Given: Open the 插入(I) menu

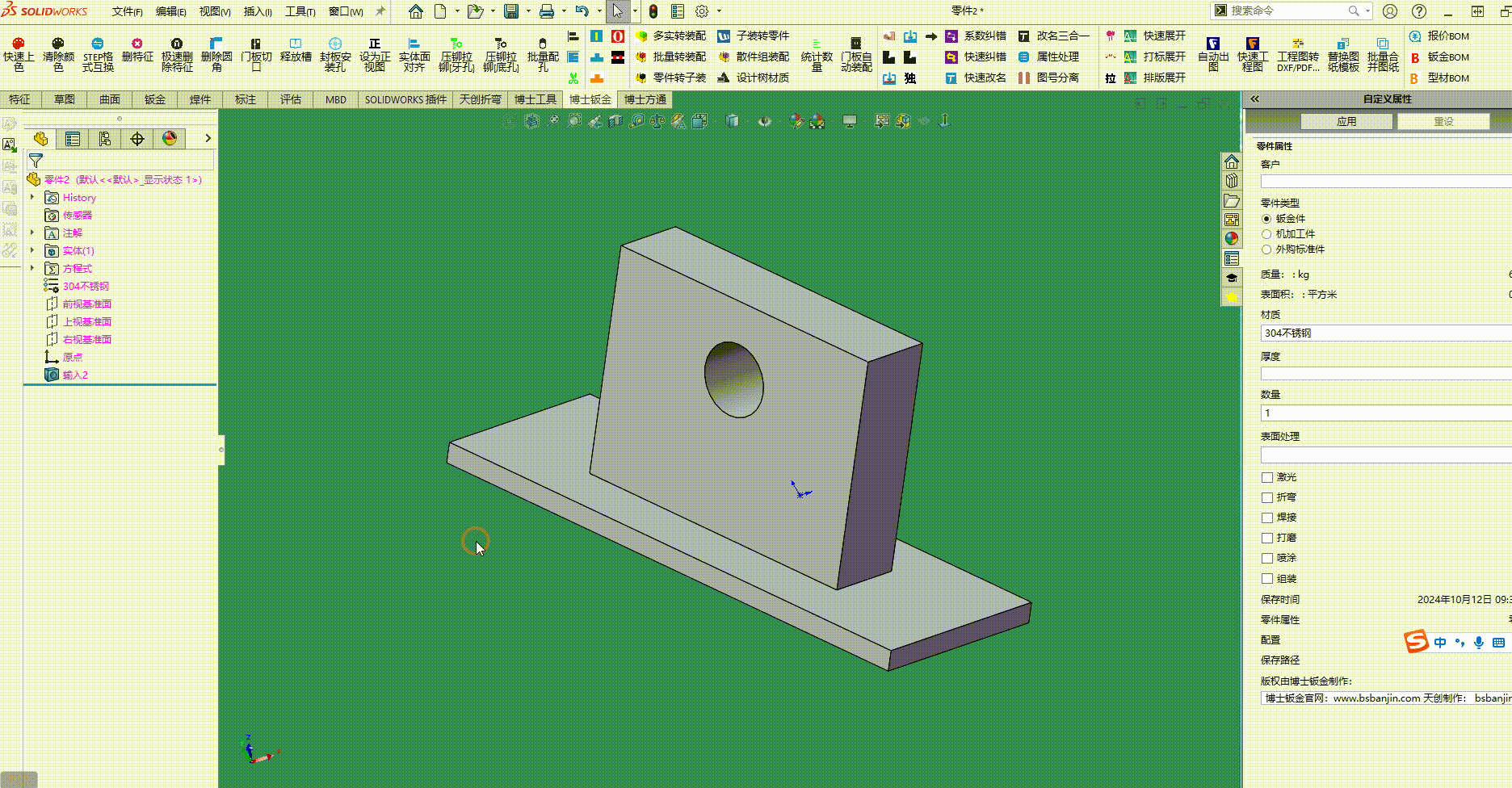Looking at the screenshot, I should point(258,11).
